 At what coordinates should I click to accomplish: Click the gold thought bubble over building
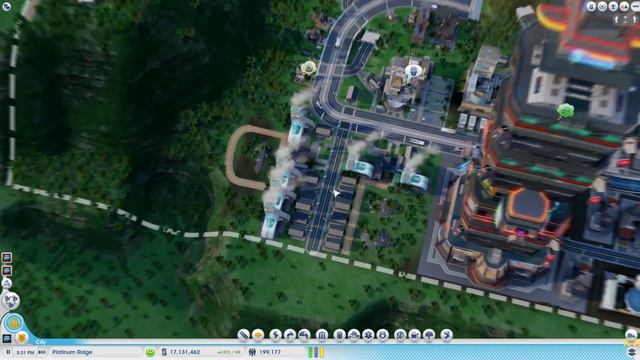tap(309, 67)
